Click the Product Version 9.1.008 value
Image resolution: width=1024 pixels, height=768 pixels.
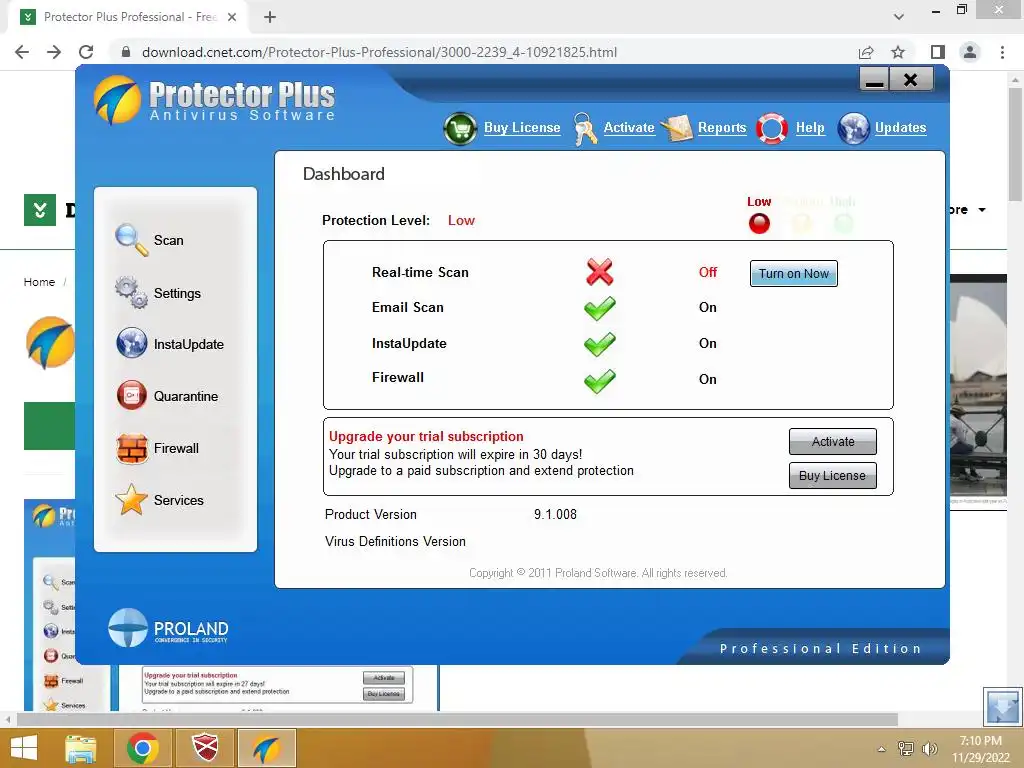click(555, 515)
